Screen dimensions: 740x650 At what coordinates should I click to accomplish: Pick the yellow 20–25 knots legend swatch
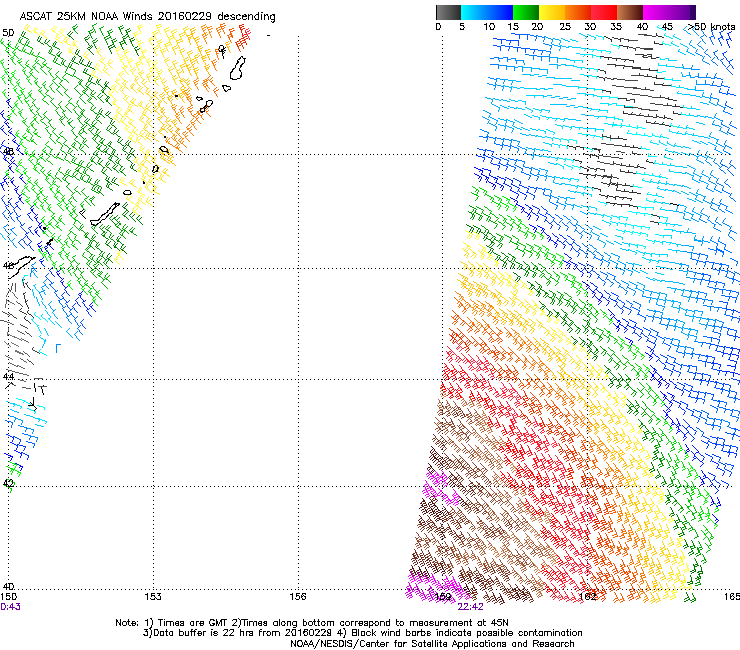552,12
